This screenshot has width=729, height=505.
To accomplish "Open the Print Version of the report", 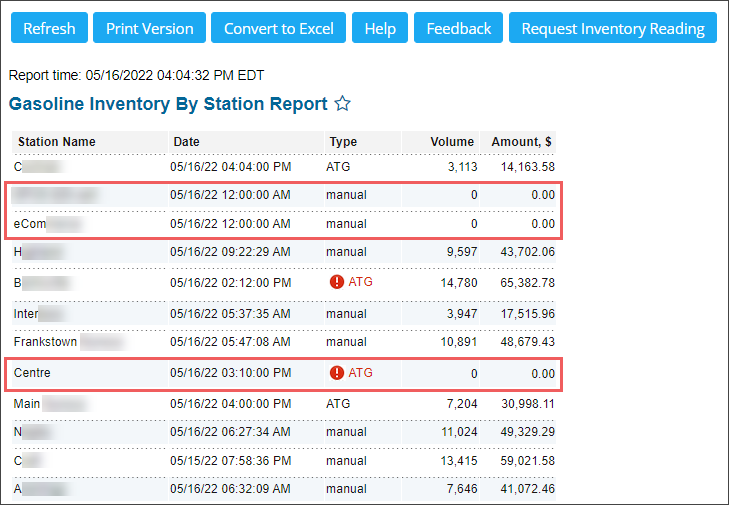I will 150,28.
